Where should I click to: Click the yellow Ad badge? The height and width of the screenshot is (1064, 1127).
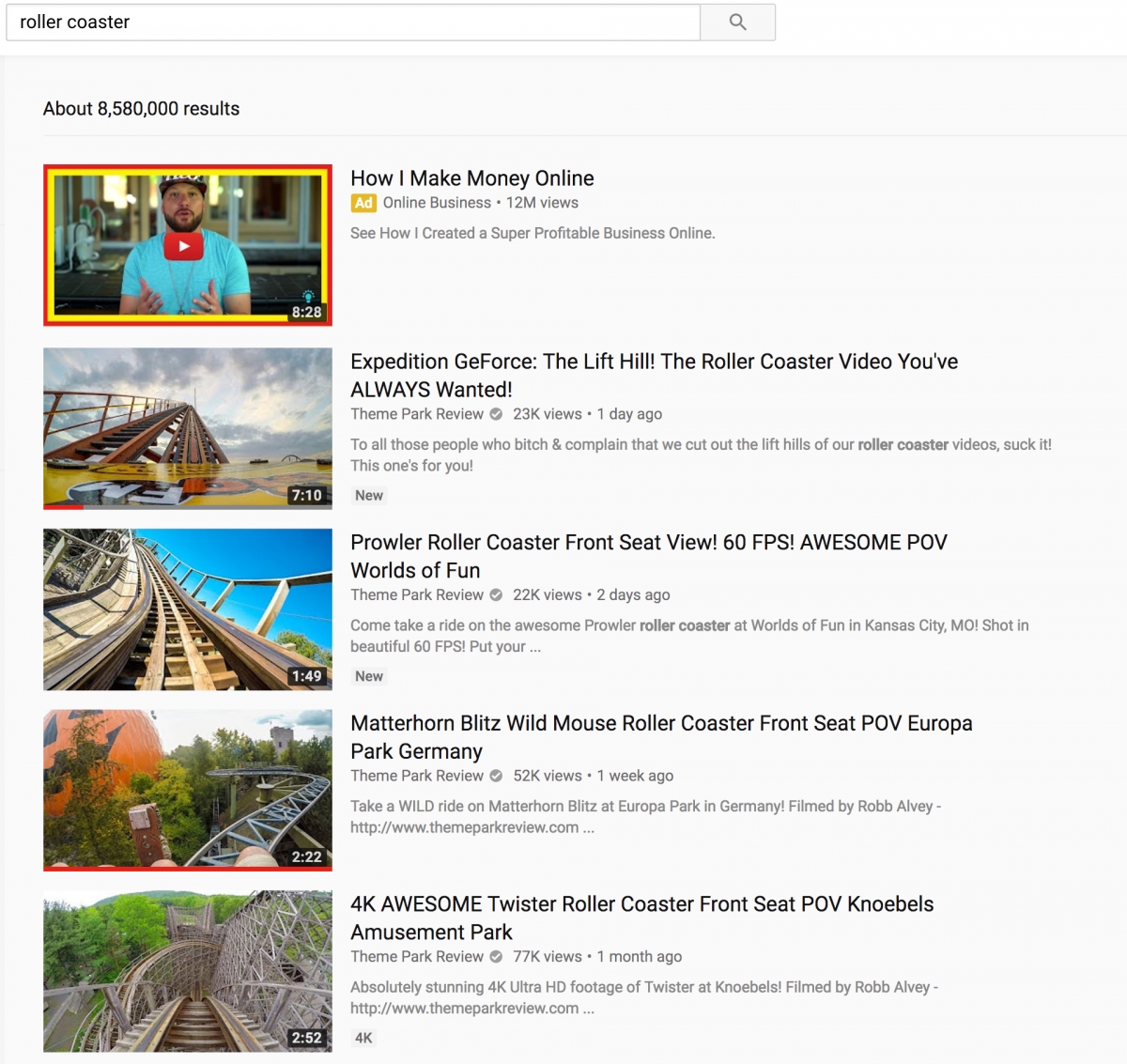(363, 203)
